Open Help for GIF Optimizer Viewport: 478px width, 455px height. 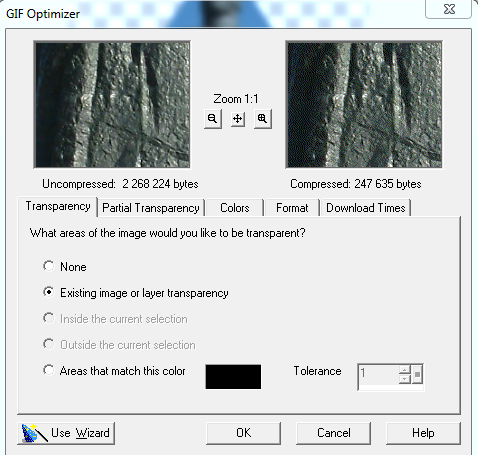423,433
